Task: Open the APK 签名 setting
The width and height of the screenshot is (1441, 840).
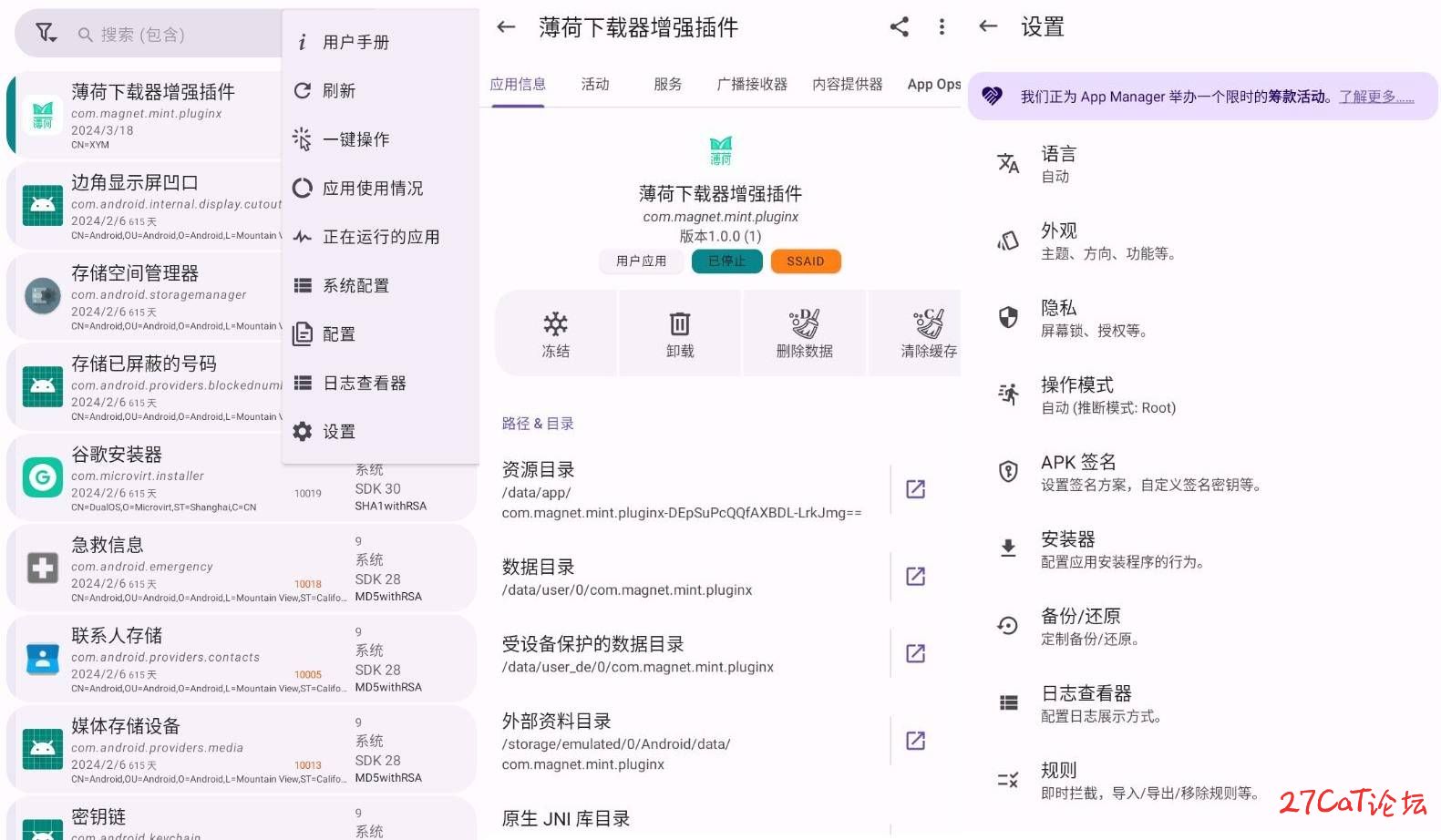Action: pyautogui.click(x=1203, y=472)
